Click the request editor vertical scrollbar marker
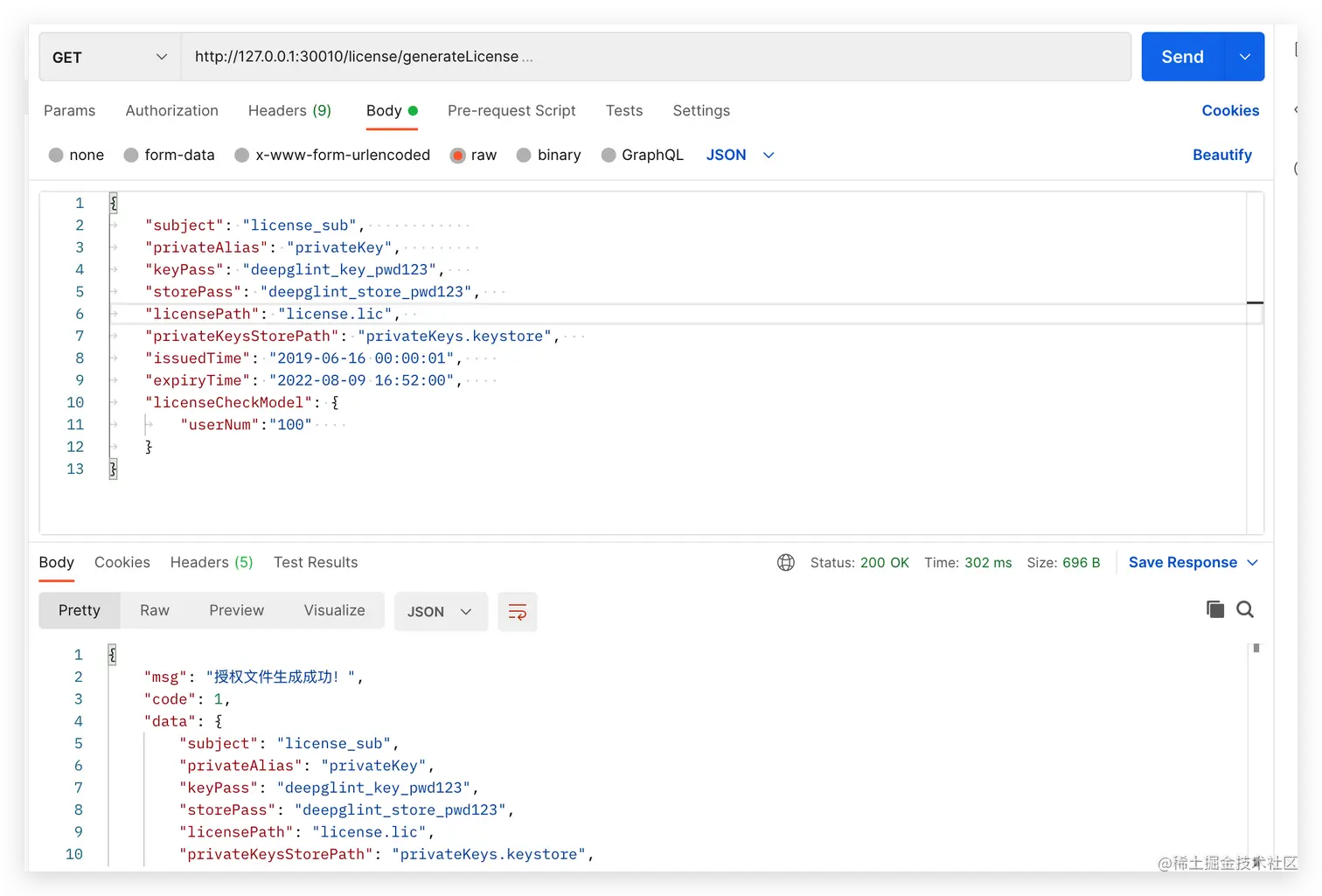Image resolution: width=1322 pixels, height=896 pixels. [x=1255, y=302]
